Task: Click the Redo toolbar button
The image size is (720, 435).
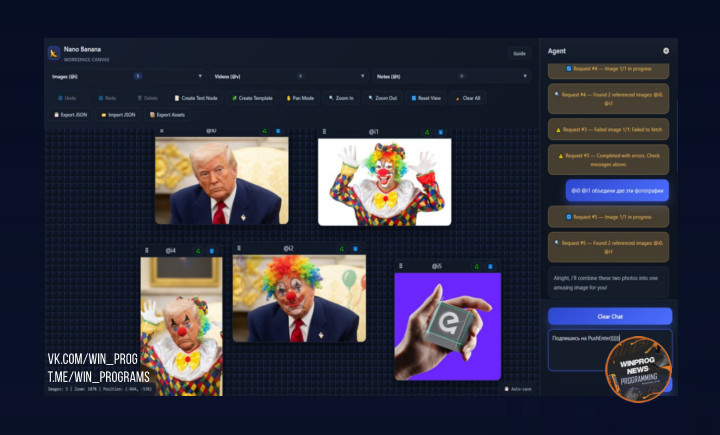Action: (x=107, y=98)
